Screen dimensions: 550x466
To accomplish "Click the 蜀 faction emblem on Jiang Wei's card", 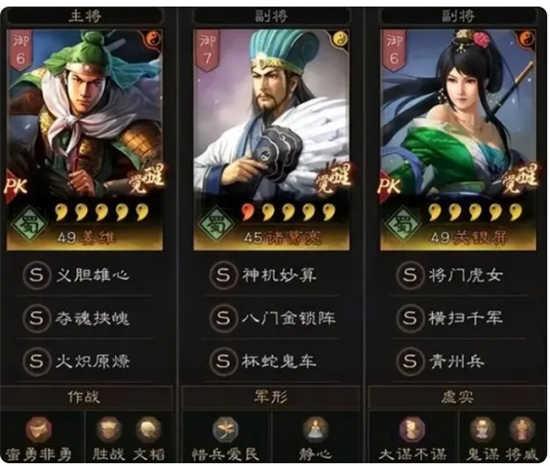I will pos(29,224).
